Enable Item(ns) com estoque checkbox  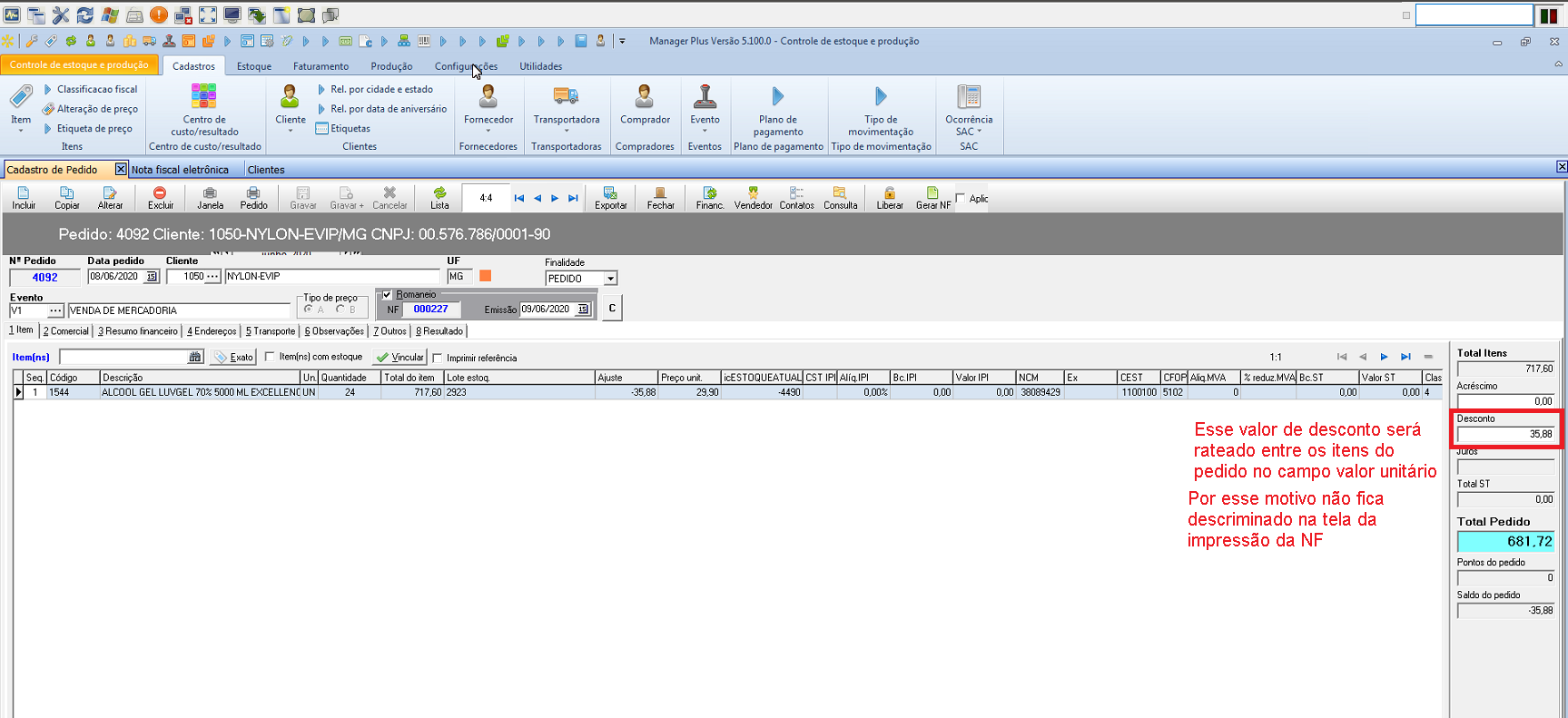(270, 357)
